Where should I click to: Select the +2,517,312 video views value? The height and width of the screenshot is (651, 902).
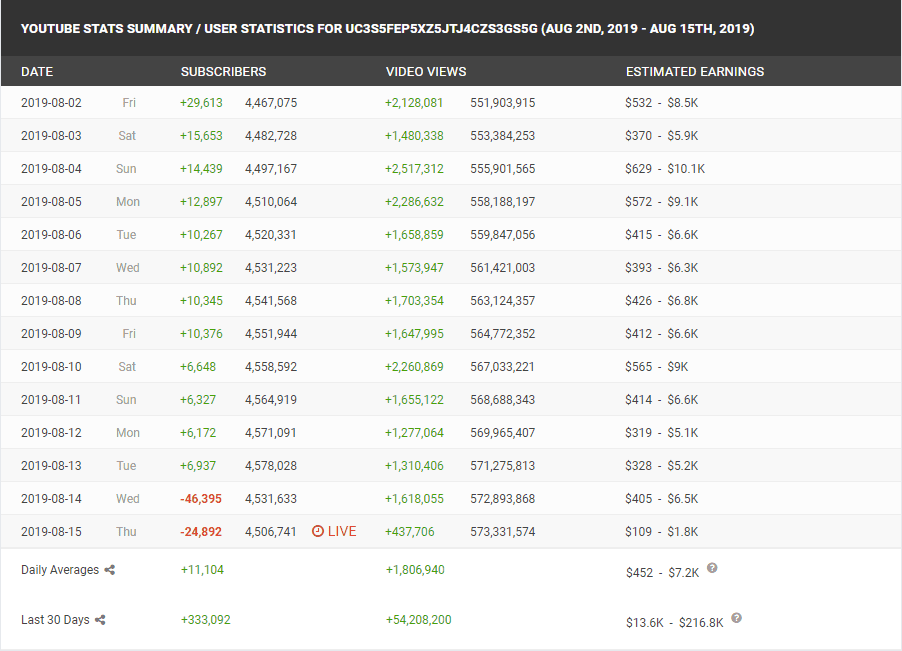click(x=414, y=169)
